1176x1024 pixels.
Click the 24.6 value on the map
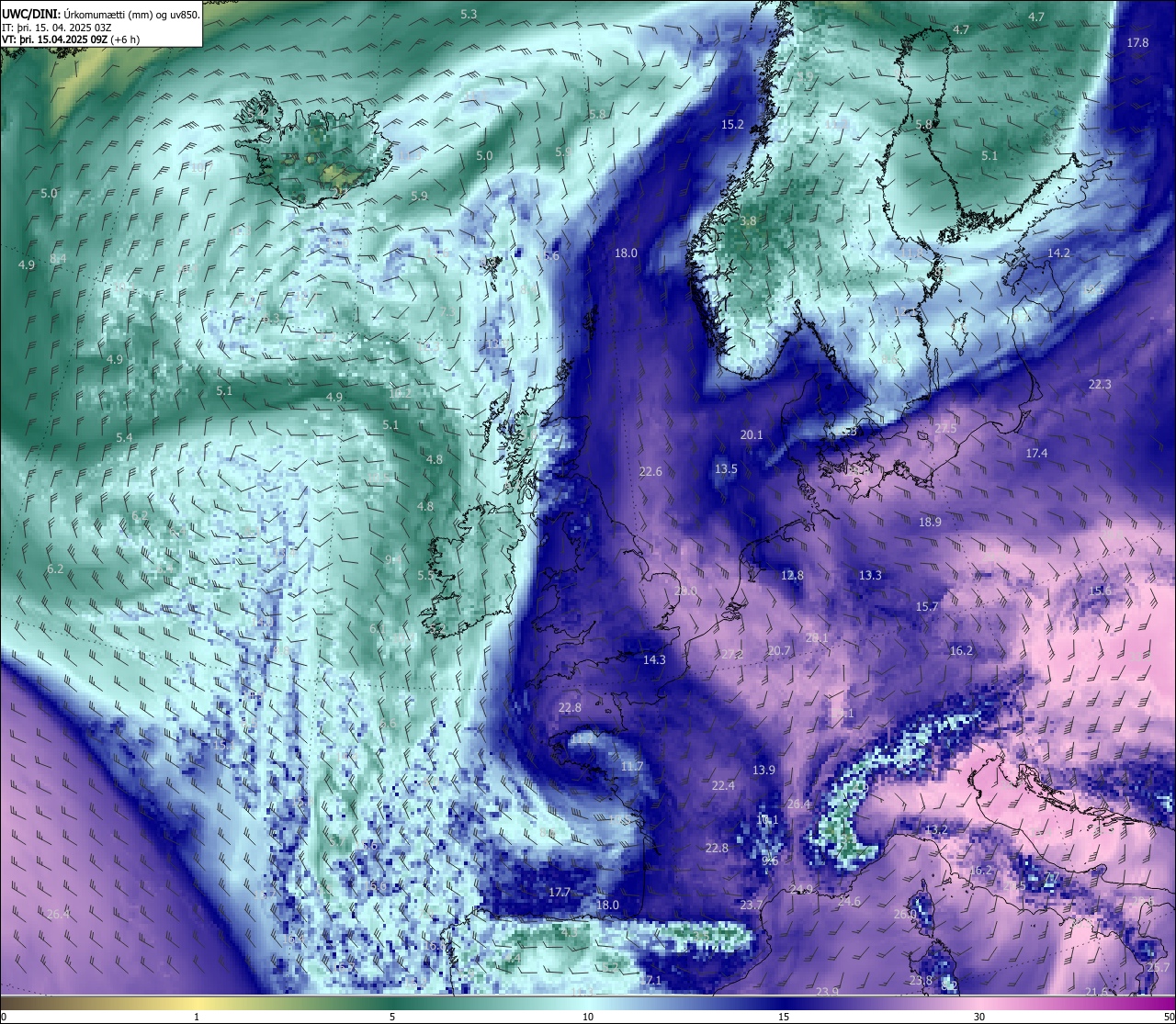pos(849,902)
